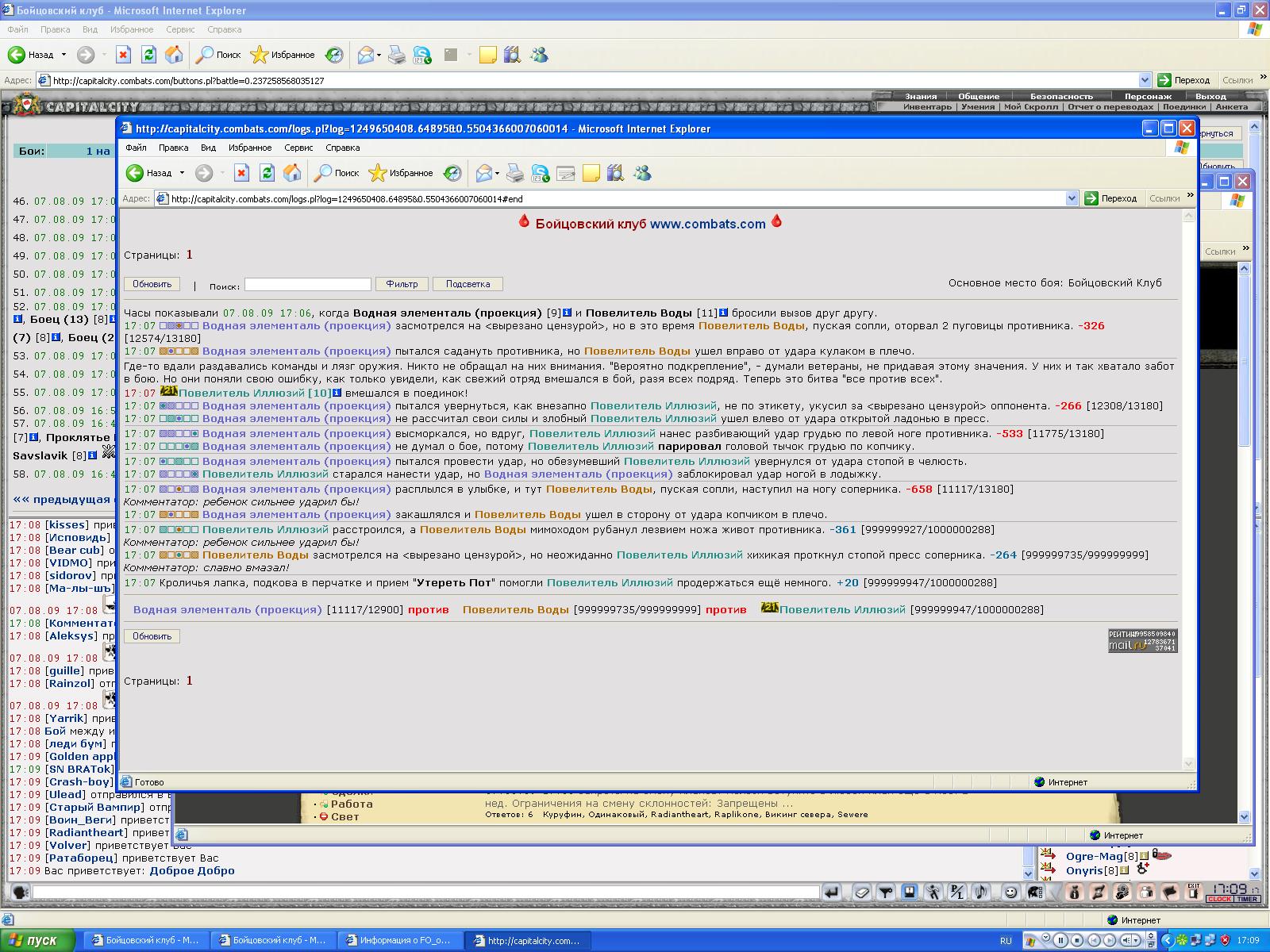Click the Stop icon in the log window toolbar
Image resolution: width=1270 pixels, height=952 pixels.
coord(241,173)
